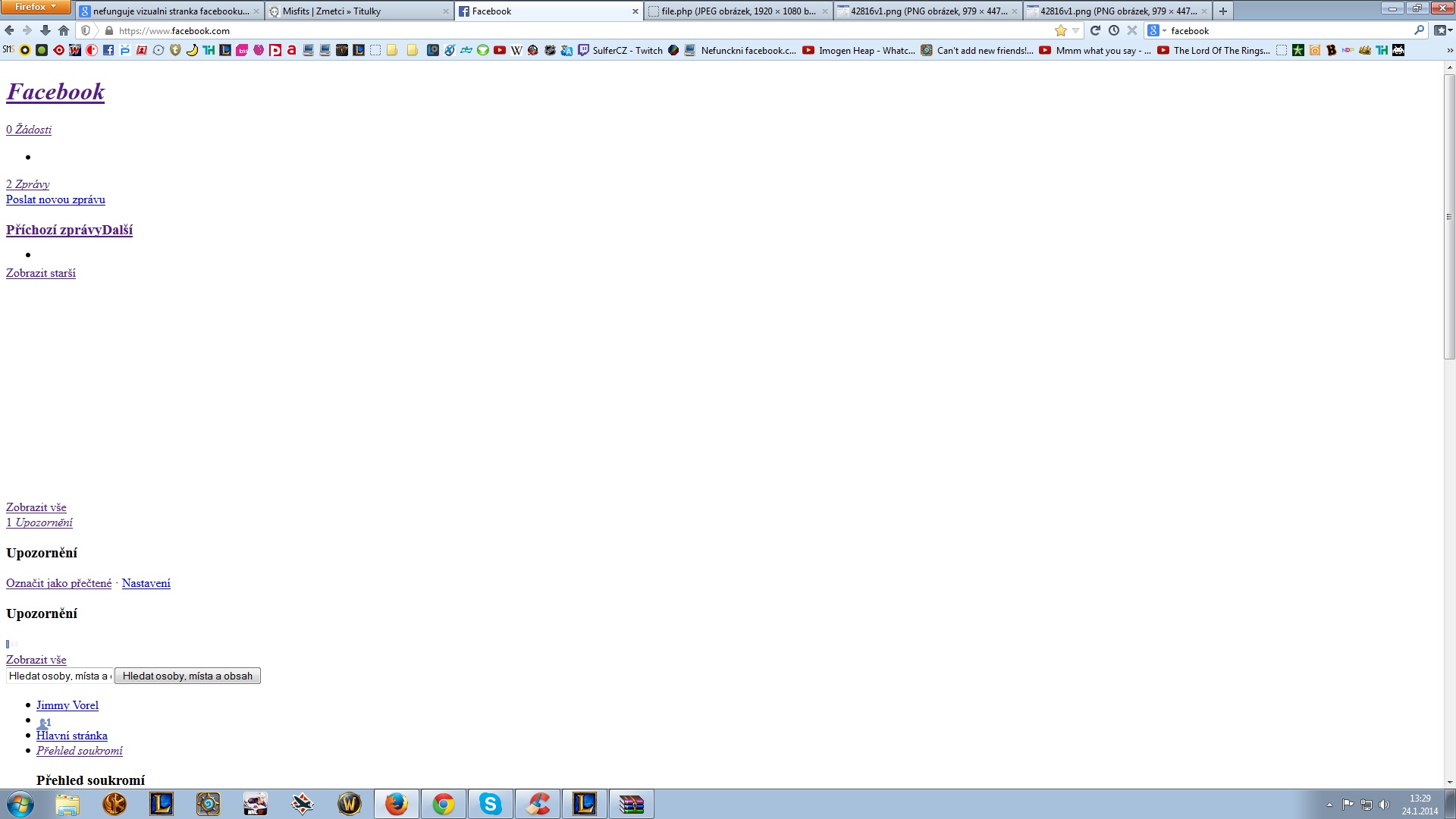Open history via the clock icon

tap(1113, 30)
